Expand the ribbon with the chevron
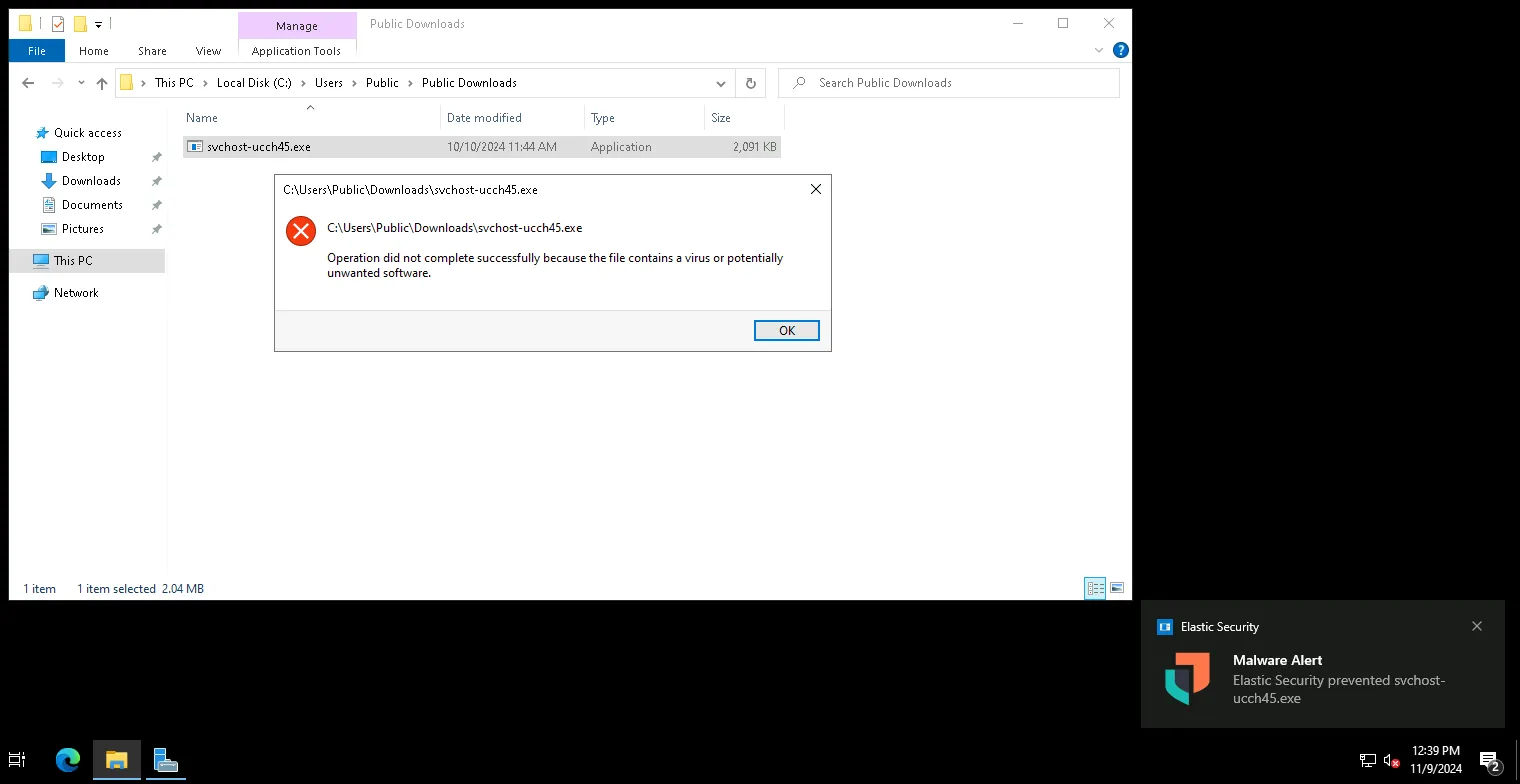Viewport: 1520px width, 784px height. coord(1099,50)
